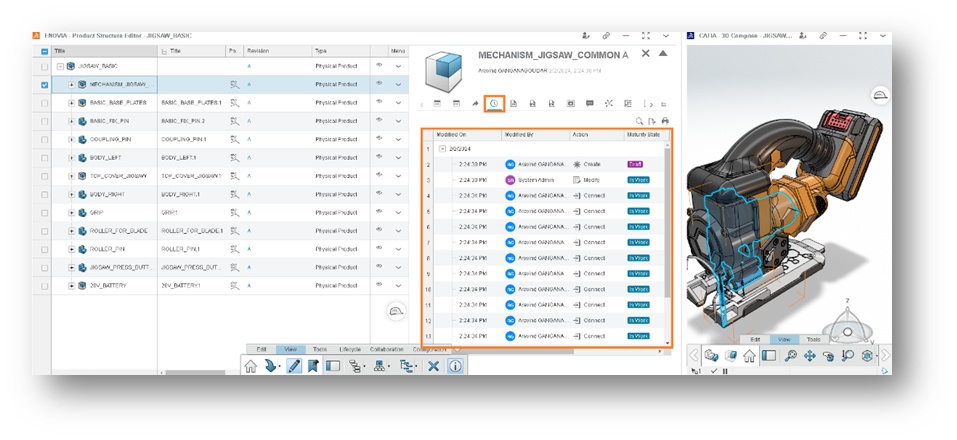Check the GRIP row checkbox
Viewport: 957px width, 440px height.
click(44, 213)
